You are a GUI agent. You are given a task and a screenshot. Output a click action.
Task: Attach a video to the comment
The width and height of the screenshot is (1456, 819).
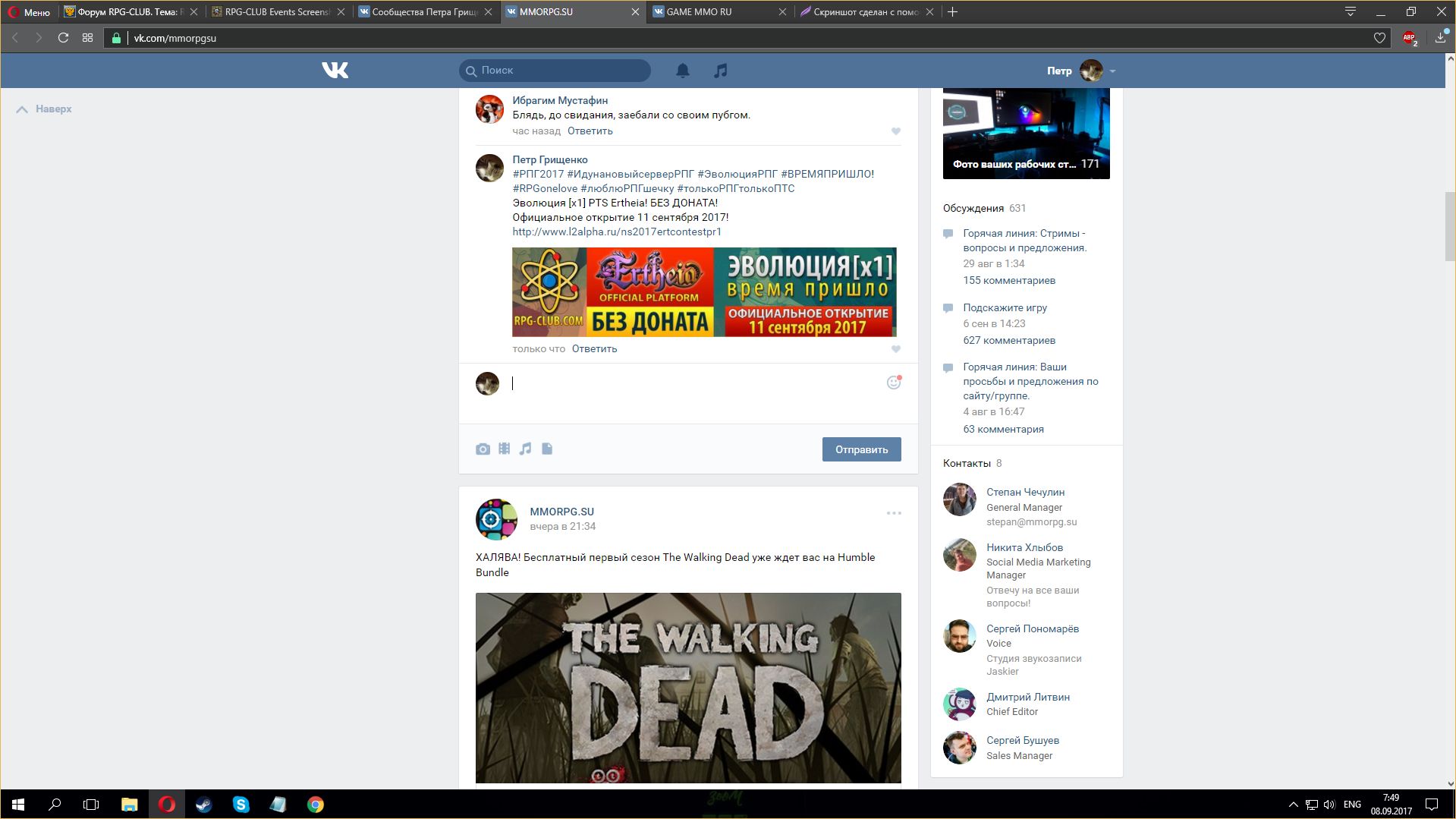click(x=504, y=449)
